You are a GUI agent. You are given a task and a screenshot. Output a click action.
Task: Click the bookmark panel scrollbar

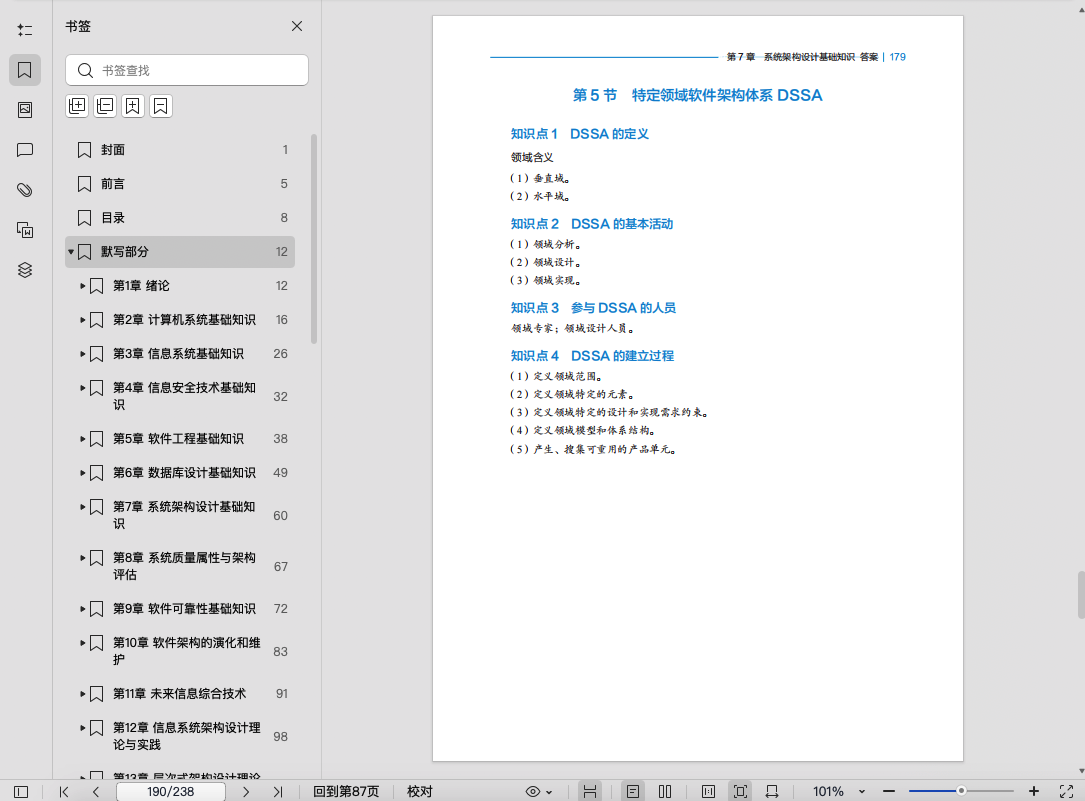(x=314, y=239)
